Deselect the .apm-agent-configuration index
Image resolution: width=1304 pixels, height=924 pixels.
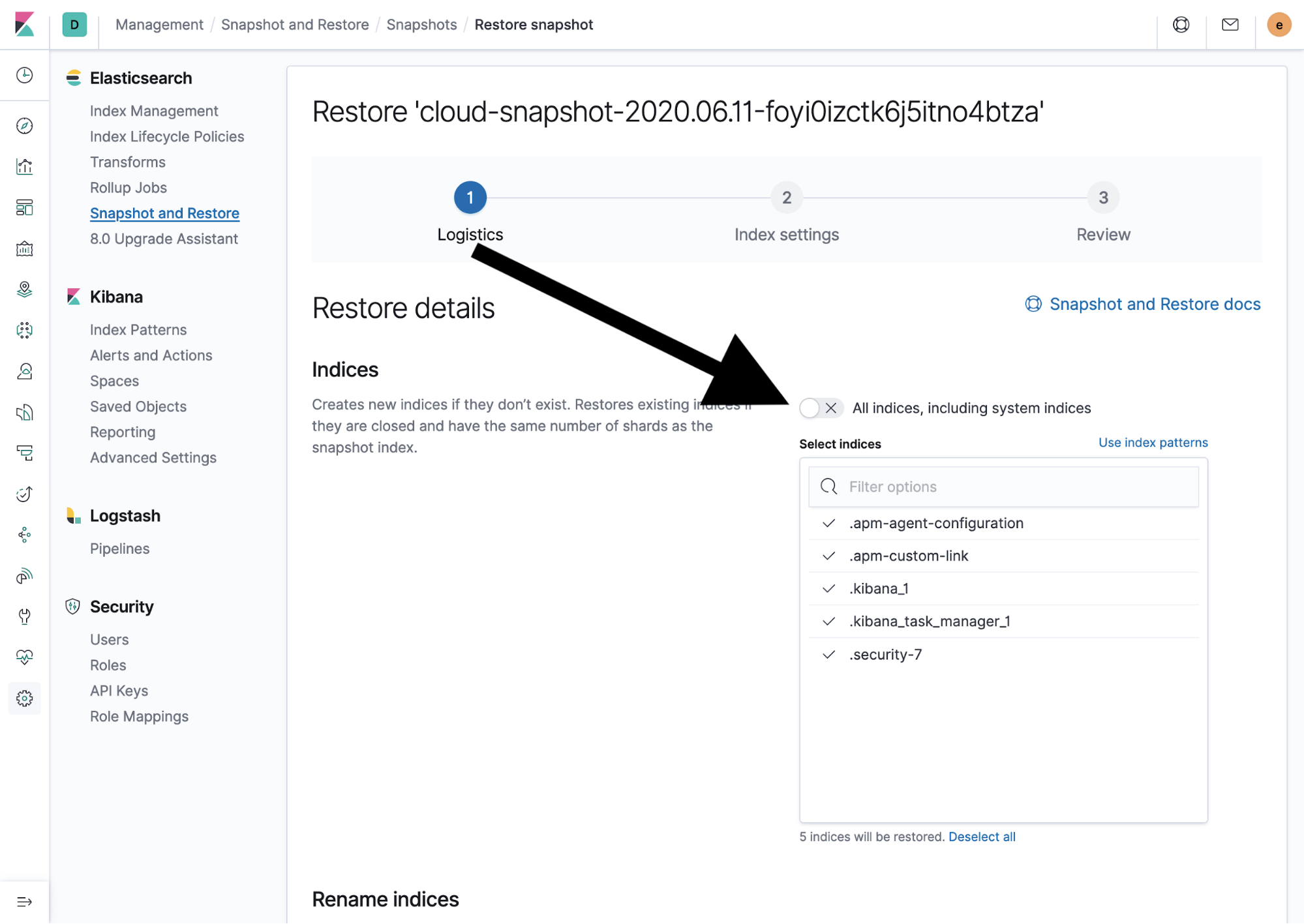[x=1003, y=524]
